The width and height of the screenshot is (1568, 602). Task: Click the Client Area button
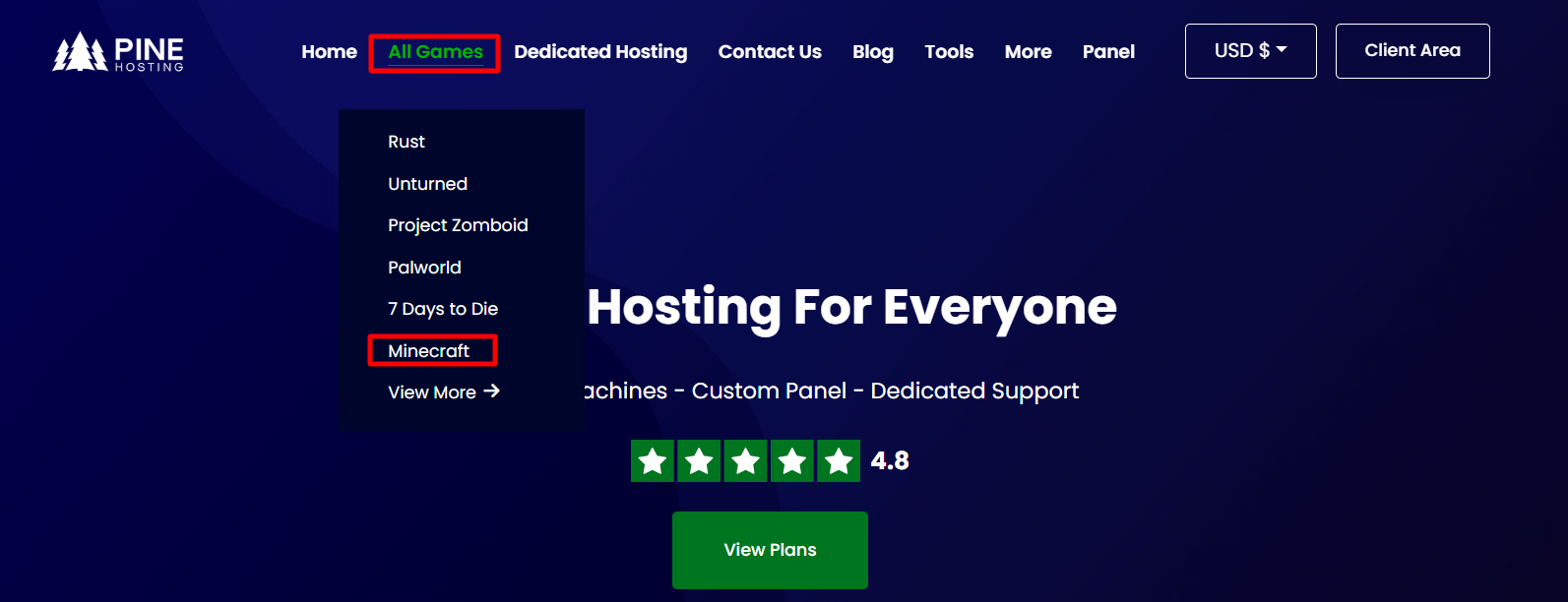click(1412, 51)
